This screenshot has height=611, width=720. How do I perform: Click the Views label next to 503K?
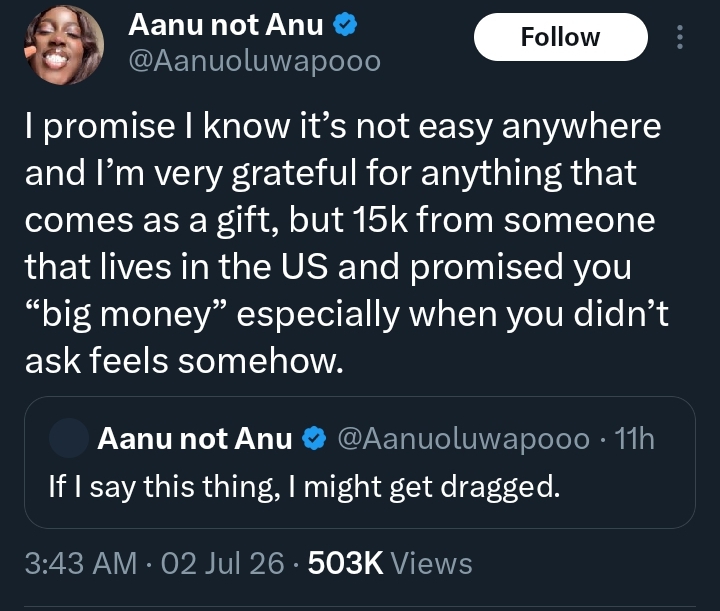click(431, 563)
